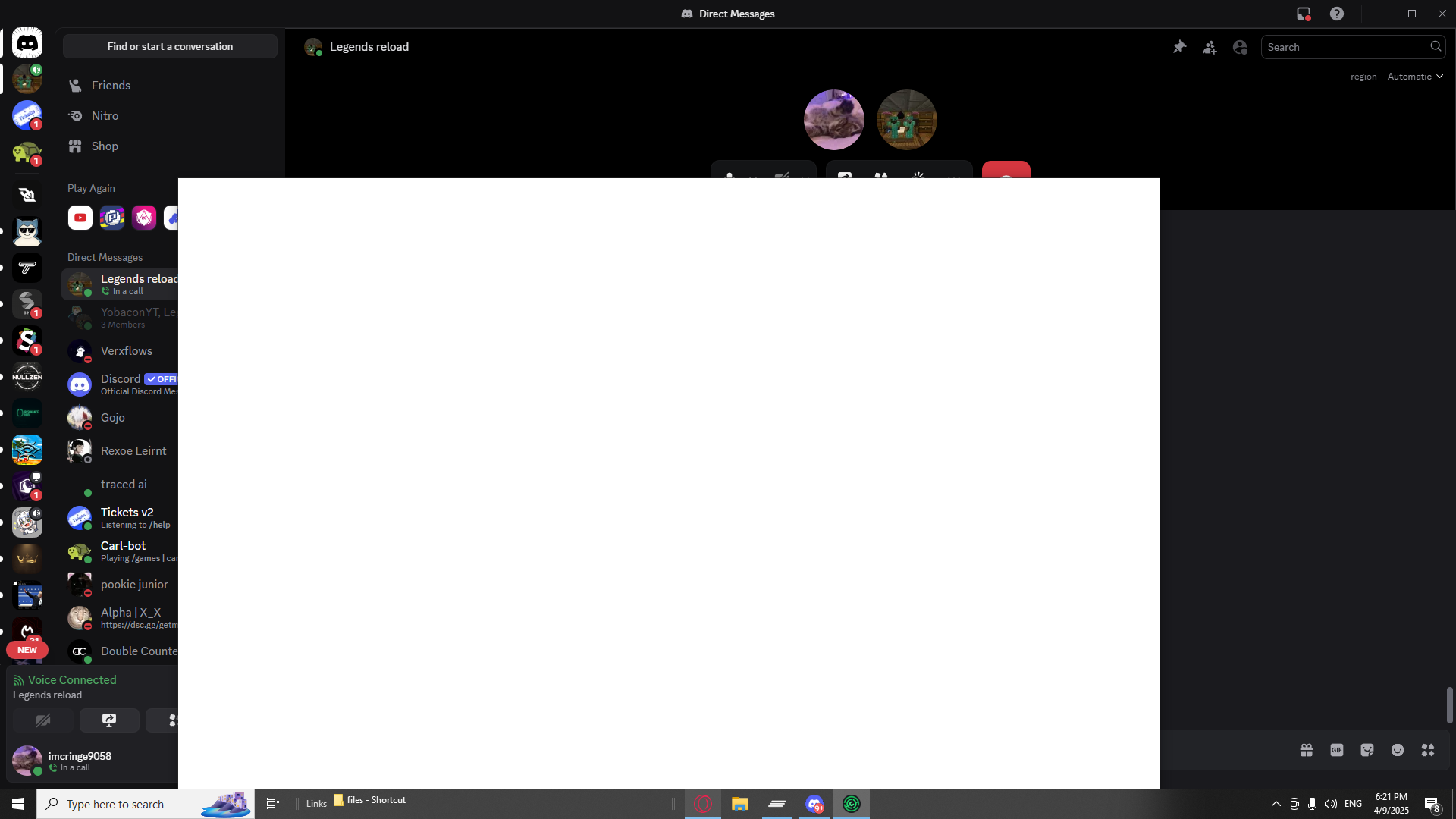Open the sunglasses cat server icon
The height and width of the screenshot is (819, 1456).
27,231
